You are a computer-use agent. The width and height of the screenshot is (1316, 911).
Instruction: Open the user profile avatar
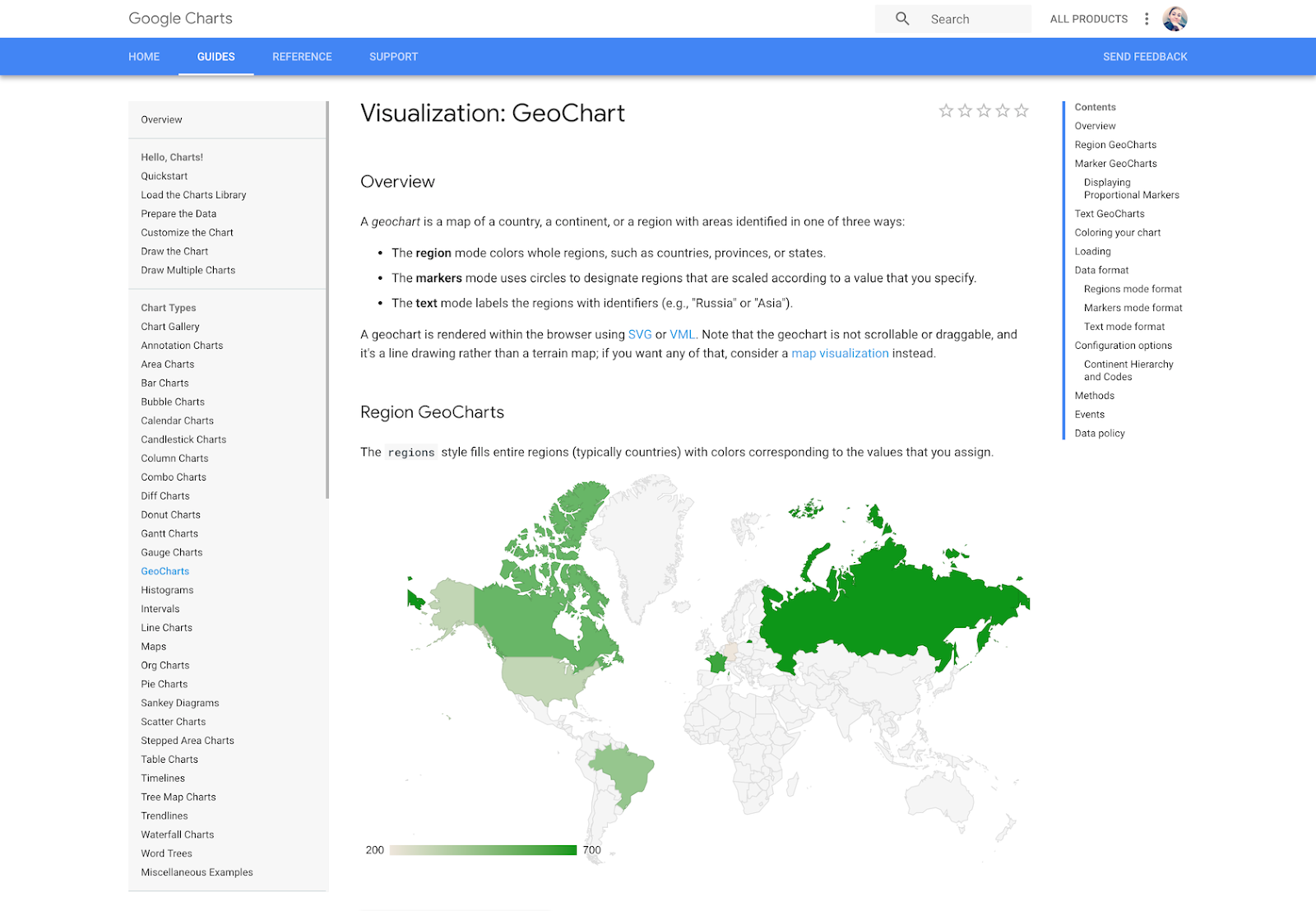[1175, 19]
